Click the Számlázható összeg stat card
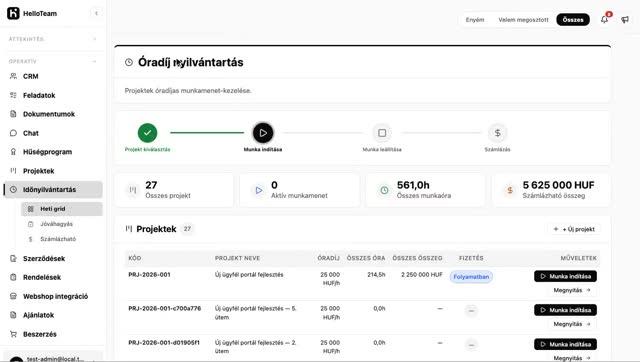The width and height of the screenshot is (640, 362). [551, 190]
